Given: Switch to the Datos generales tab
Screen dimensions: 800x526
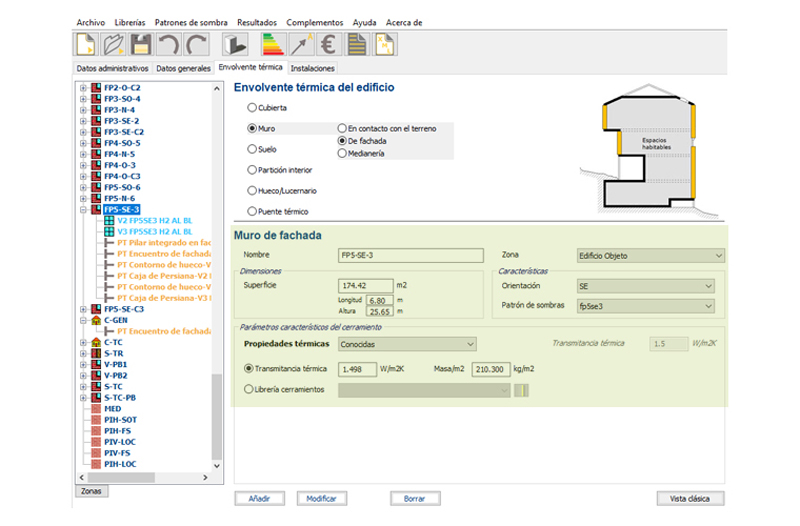Looking at the screenshot, I should [x=183, y=68].
